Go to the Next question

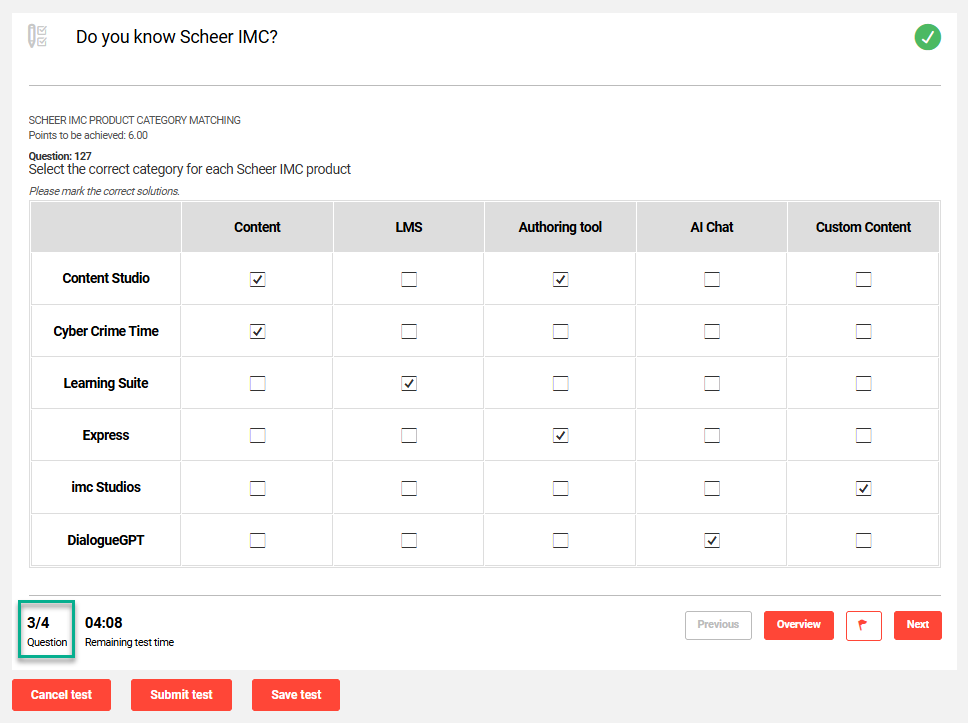tap(917, 625)
